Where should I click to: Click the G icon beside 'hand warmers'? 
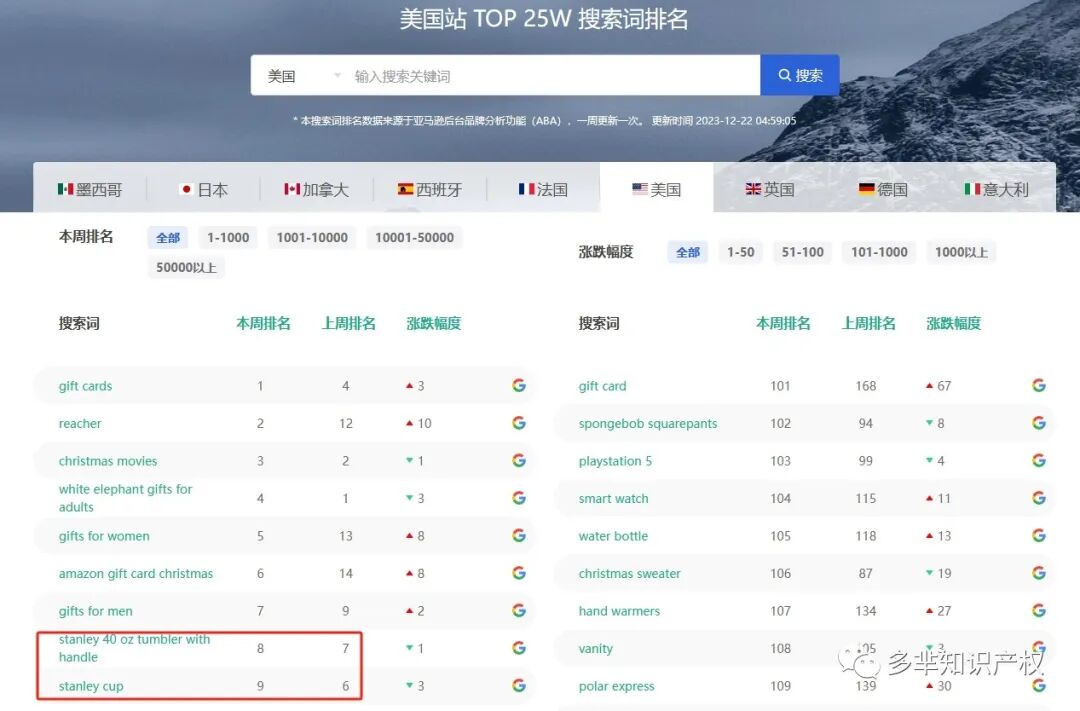1038,611
